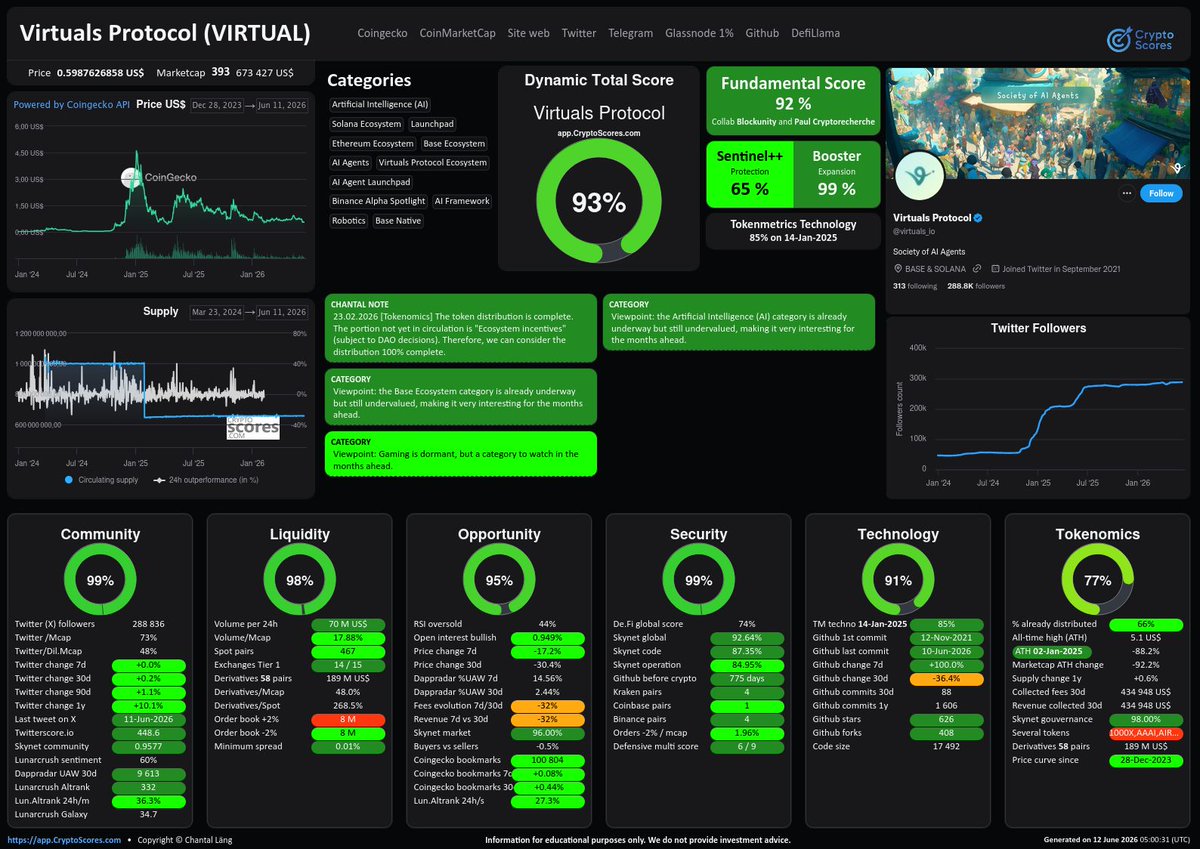Select the Artificial Intelligence (AI) category tag
Image resolution: width=1200 pixels, height=849 pixels.
click(380, 105)
